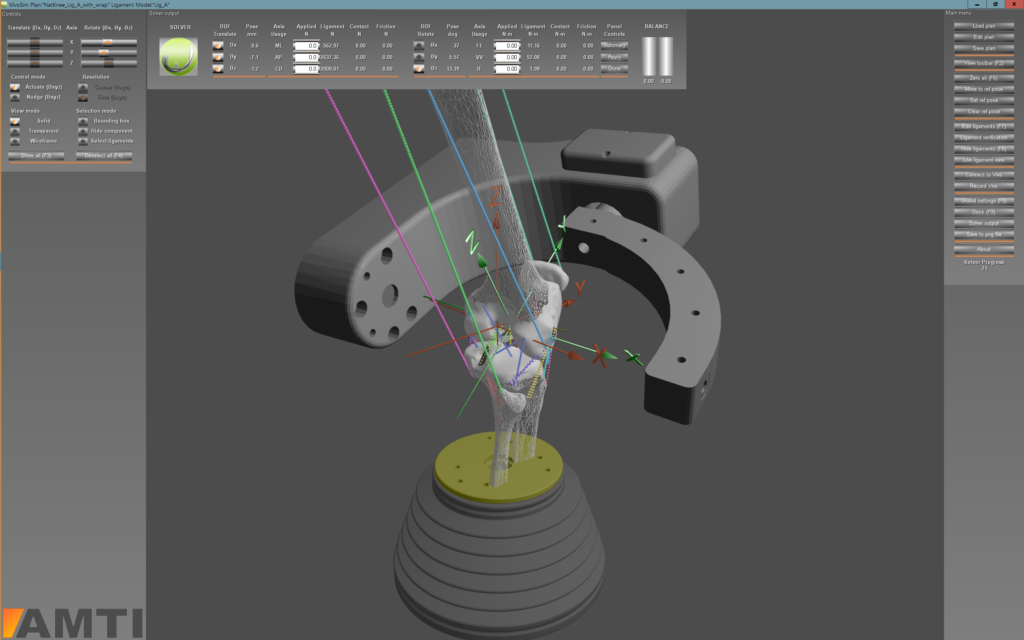Open Global settings from main menu
This screenshot has height=640, width=1024.
point(983,200)
